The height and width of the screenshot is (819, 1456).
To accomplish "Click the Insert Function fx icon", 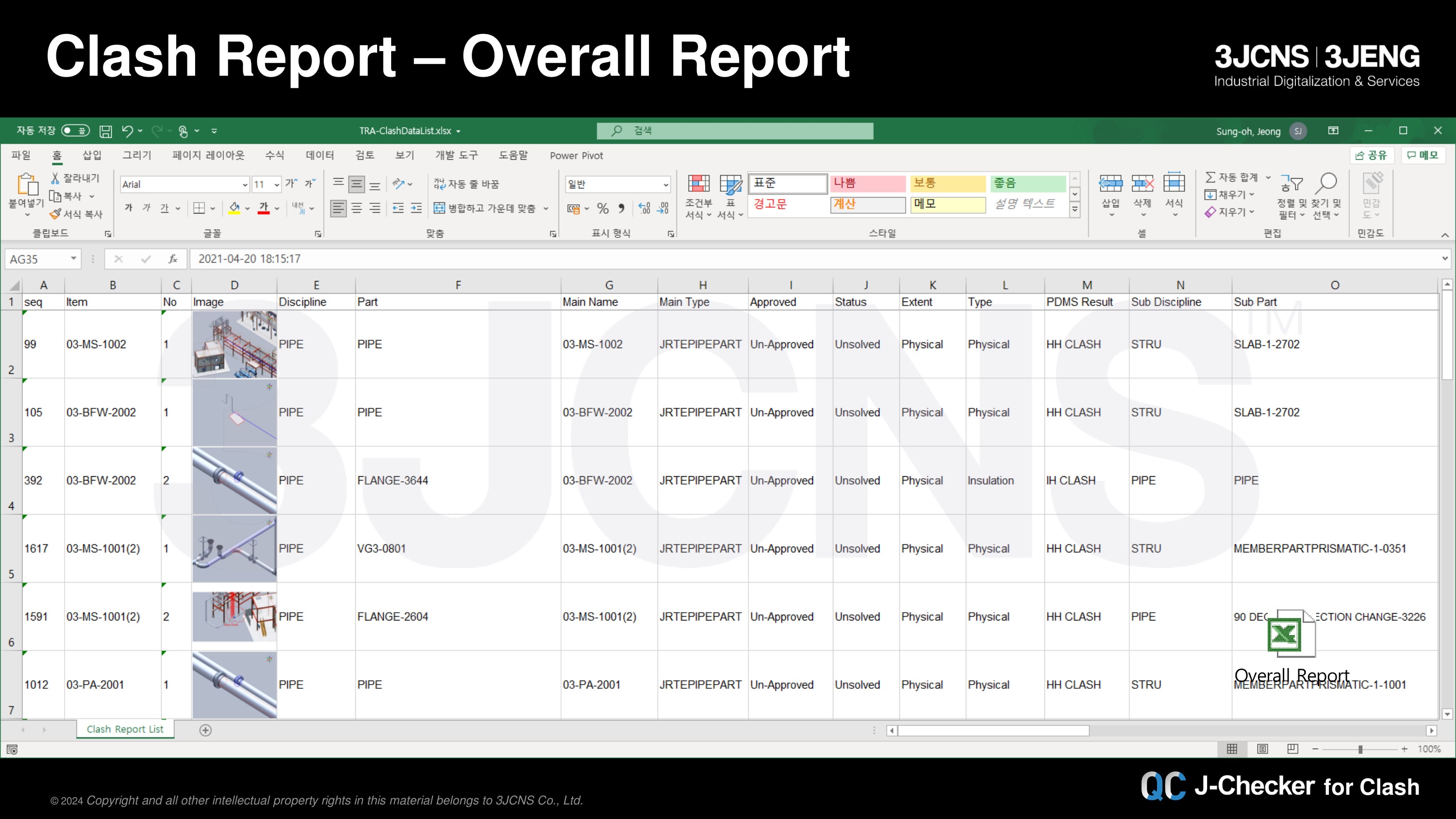I will coord(173,259).
